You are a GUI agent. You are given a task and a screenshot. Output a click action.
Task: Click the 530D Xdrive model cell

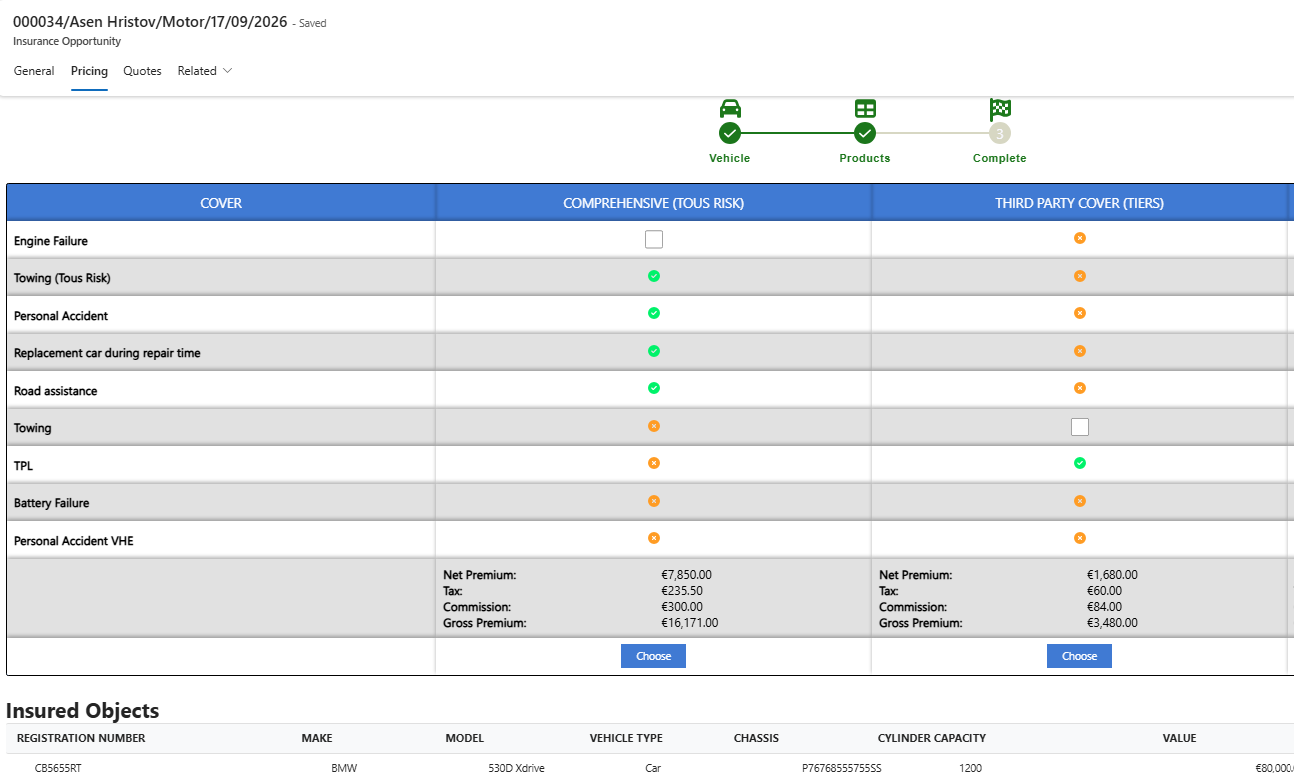coord(516,769)
